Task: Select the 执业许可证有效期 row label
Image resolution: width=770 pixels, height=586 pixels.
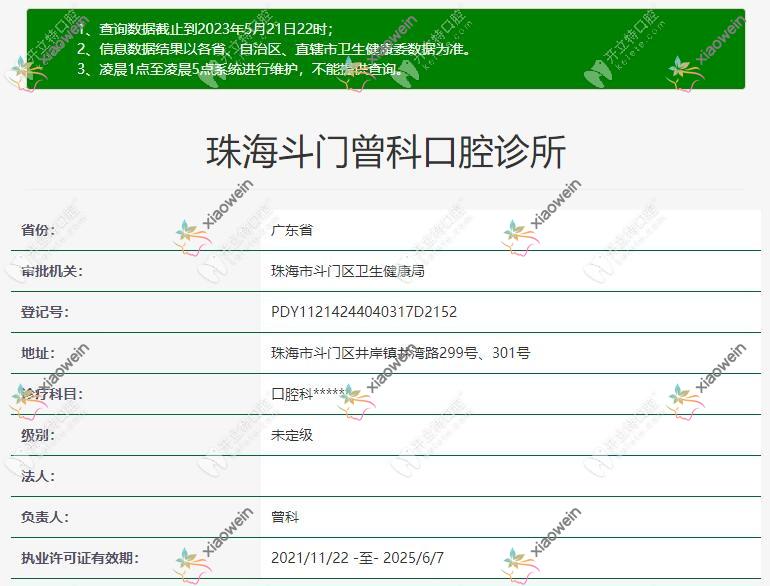Action: click(80, 558)
